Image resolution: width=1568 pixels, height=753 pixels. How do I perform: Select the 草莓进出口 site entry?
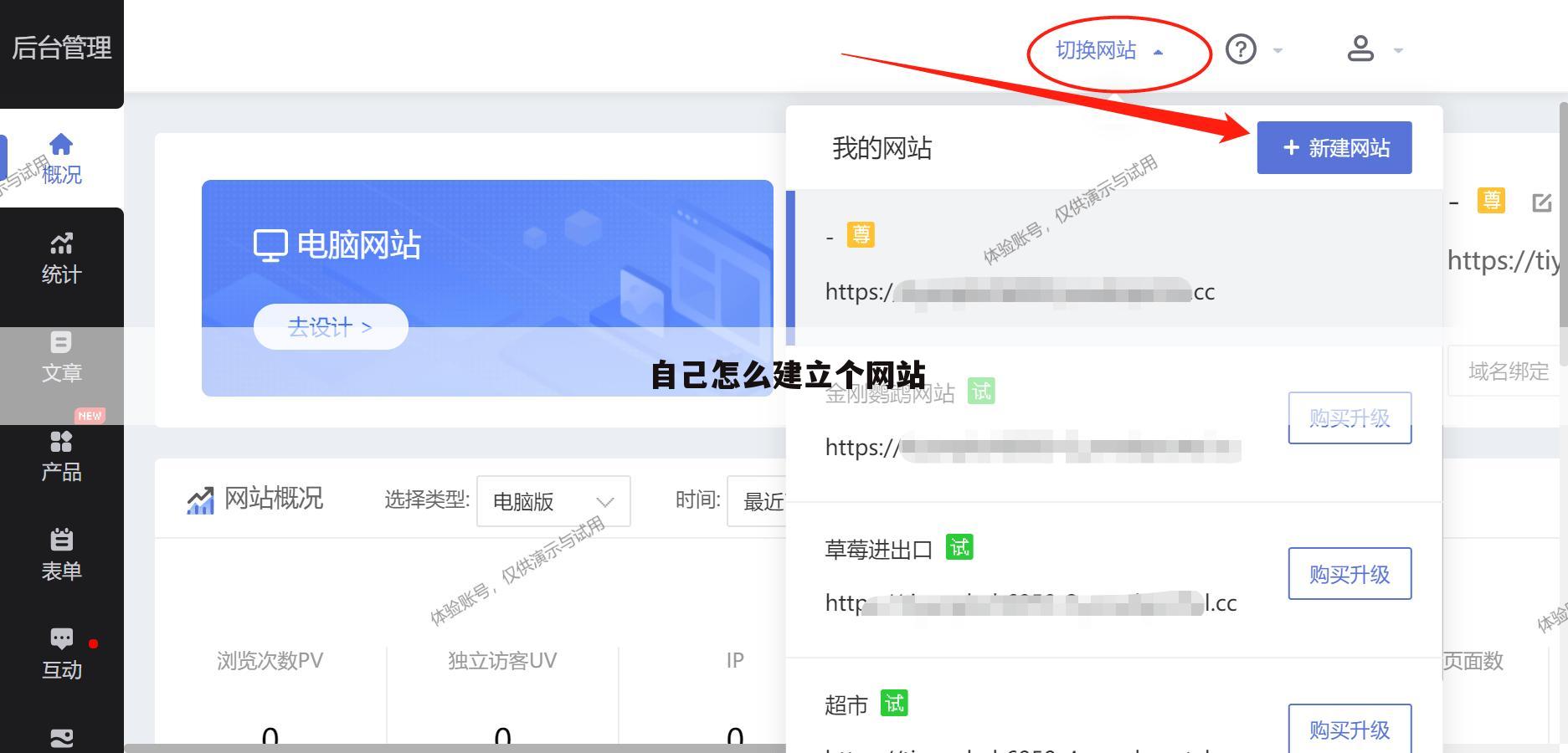(x=879, y=550)
